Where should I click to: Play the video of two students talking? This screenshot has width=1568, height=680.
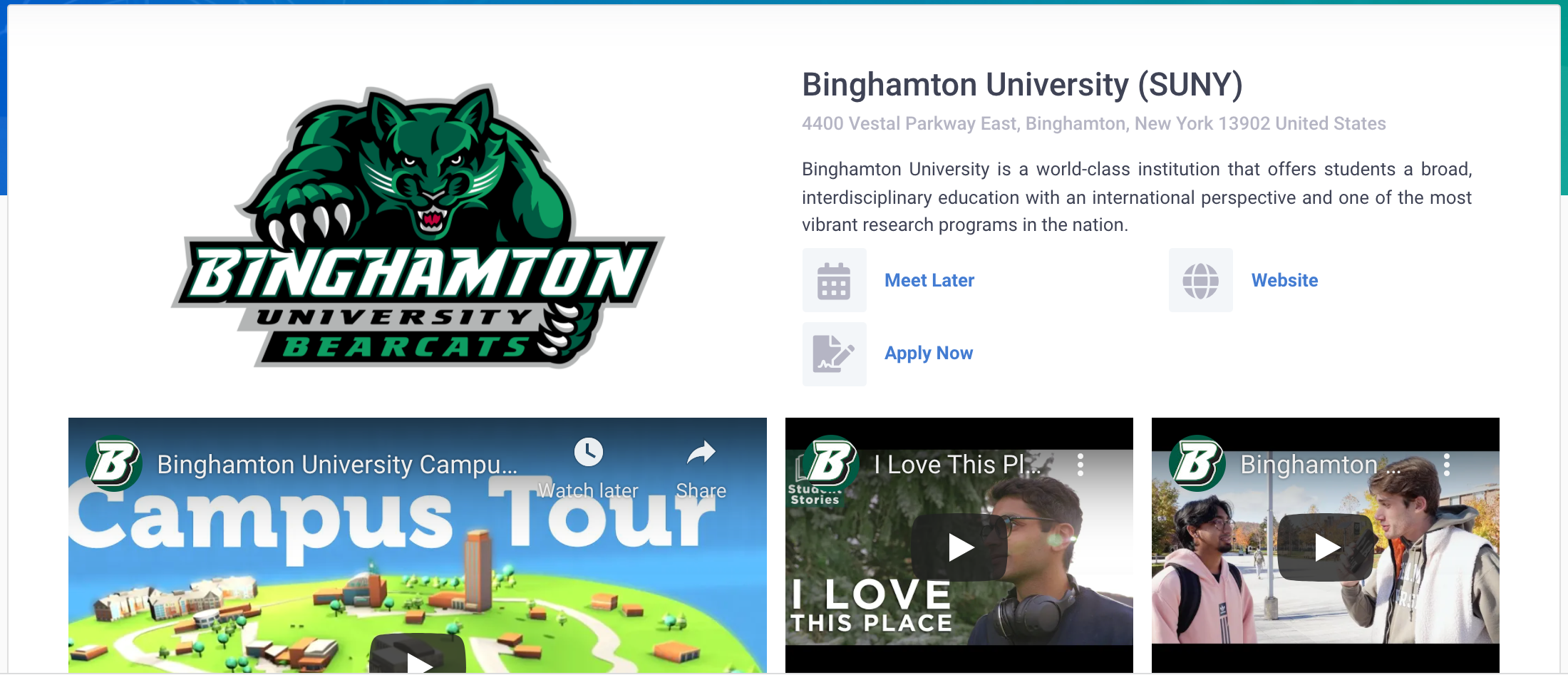[x=1326, y=547]
